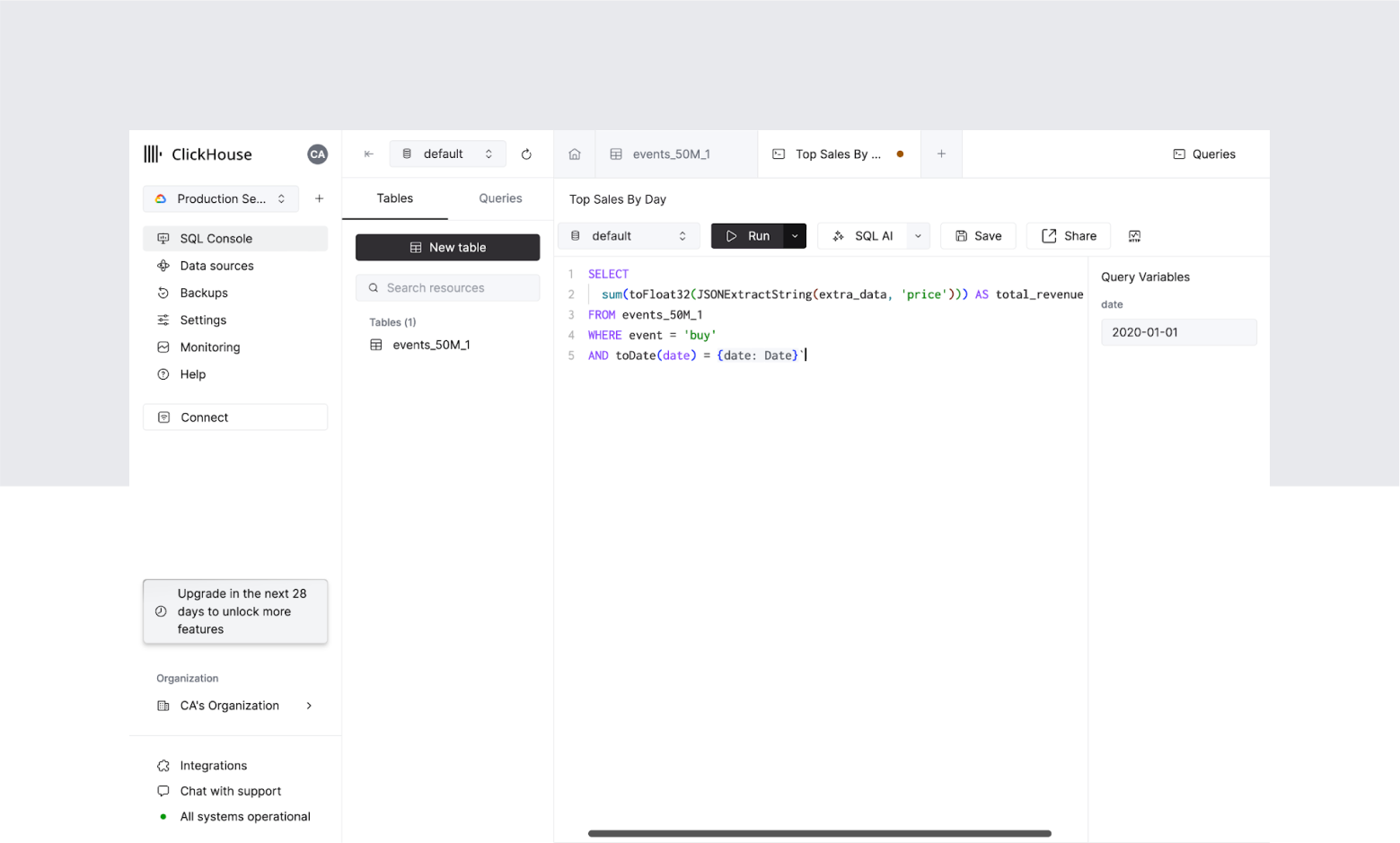
Task: Open the default database dropdown in editor
Action: coord(629,236)
